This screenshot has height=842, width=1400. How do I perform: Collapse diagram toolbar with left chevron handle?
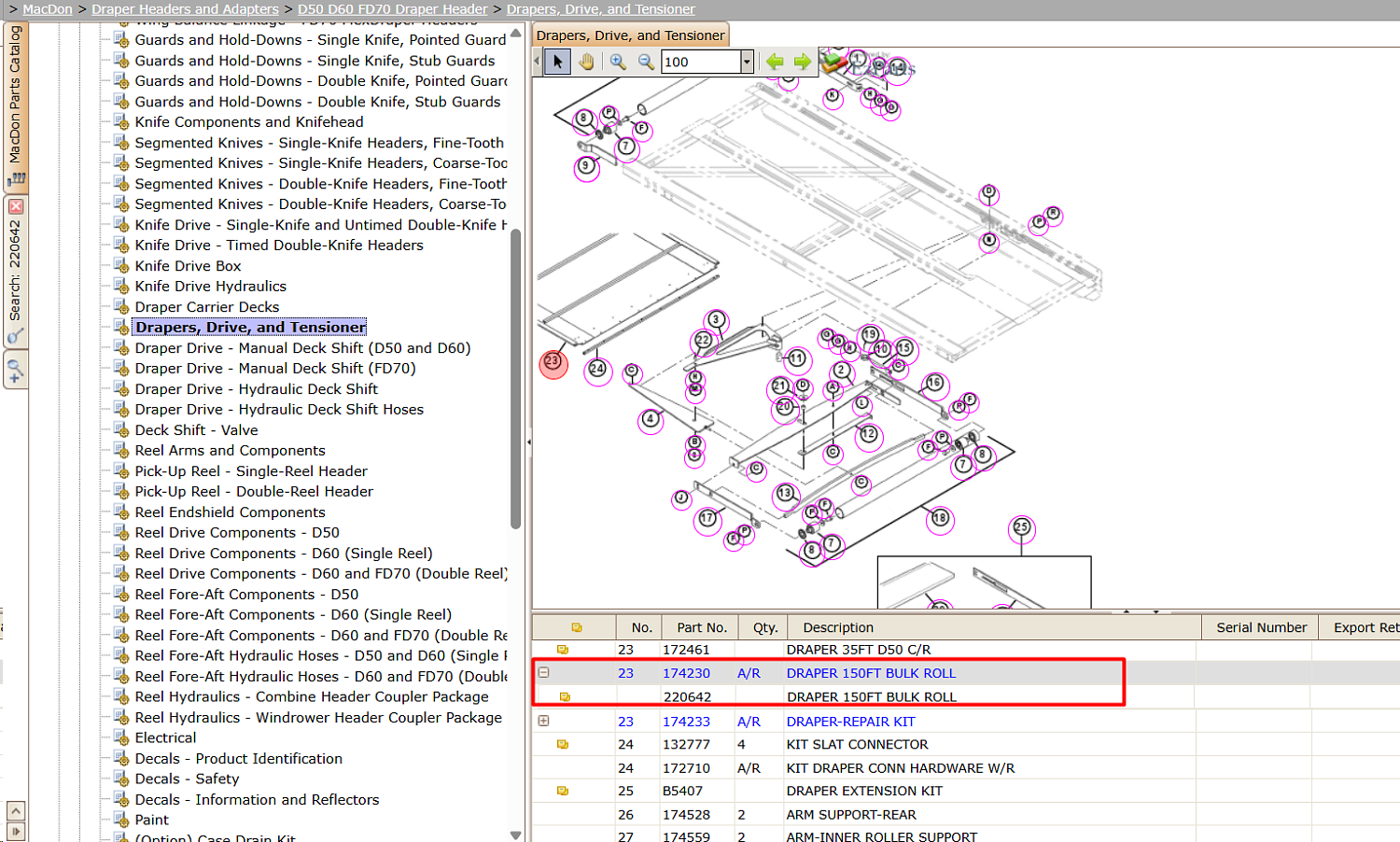click(537, 62)
